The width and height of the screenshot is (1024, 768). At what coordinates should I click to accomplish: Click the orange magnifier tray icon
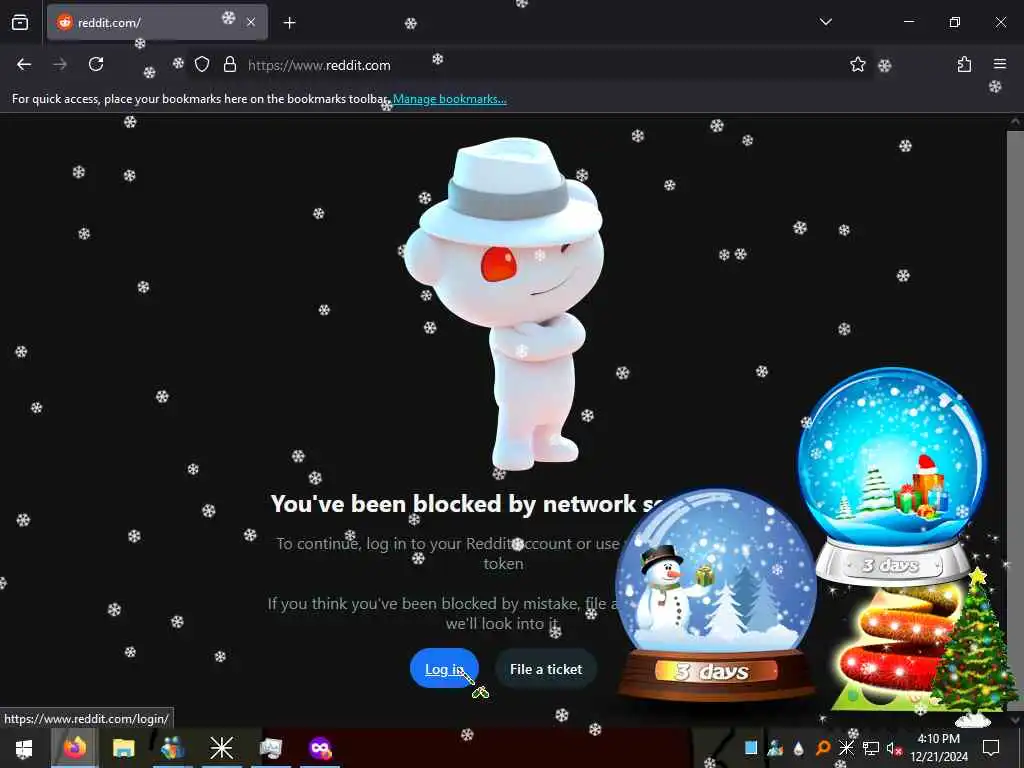[x=823, y=748]
